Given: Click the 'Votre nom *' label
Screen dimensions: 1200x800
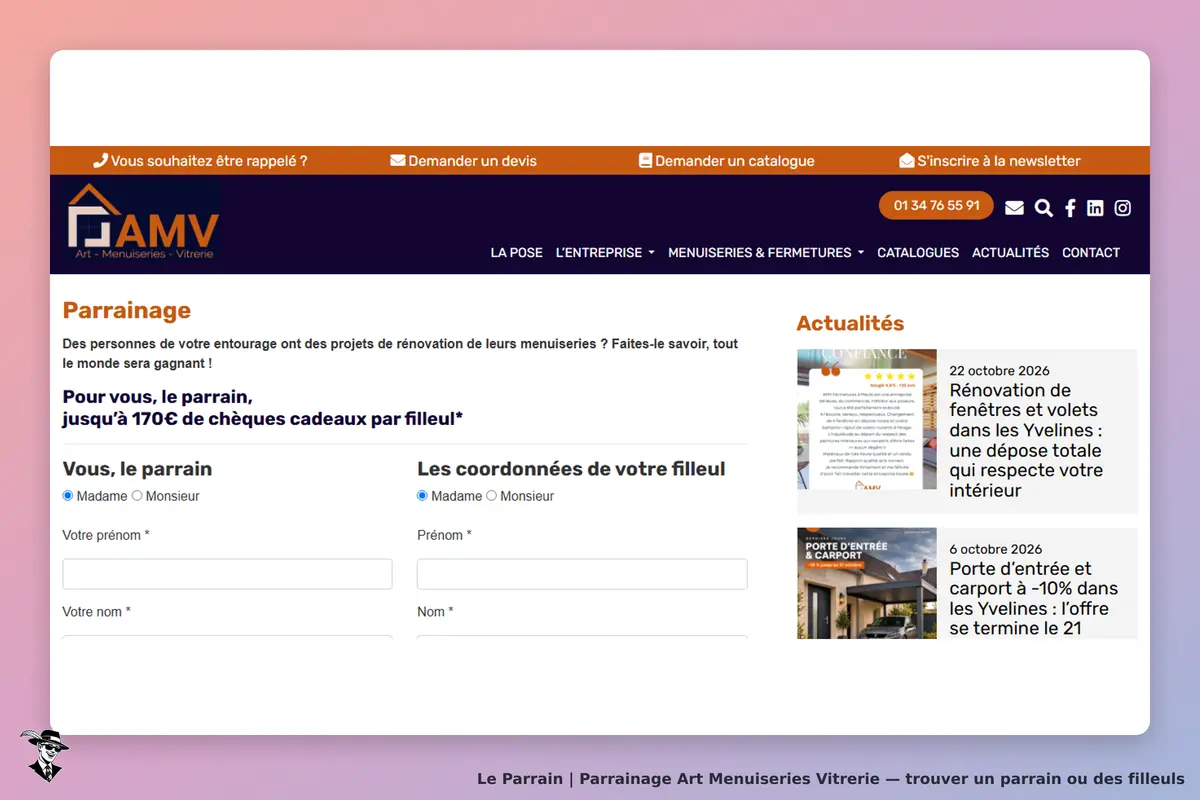Looking at the screenshot, I should (x=97, y=612).
